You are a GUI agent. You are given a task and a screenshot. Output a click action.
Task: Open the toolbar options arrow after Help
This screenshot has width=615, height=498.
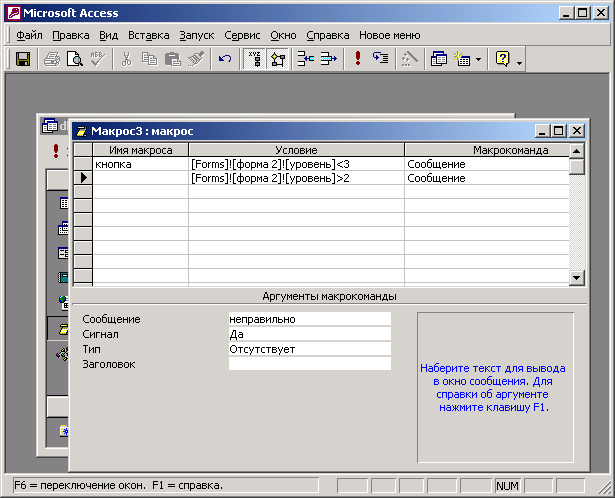tap(519, 63)
